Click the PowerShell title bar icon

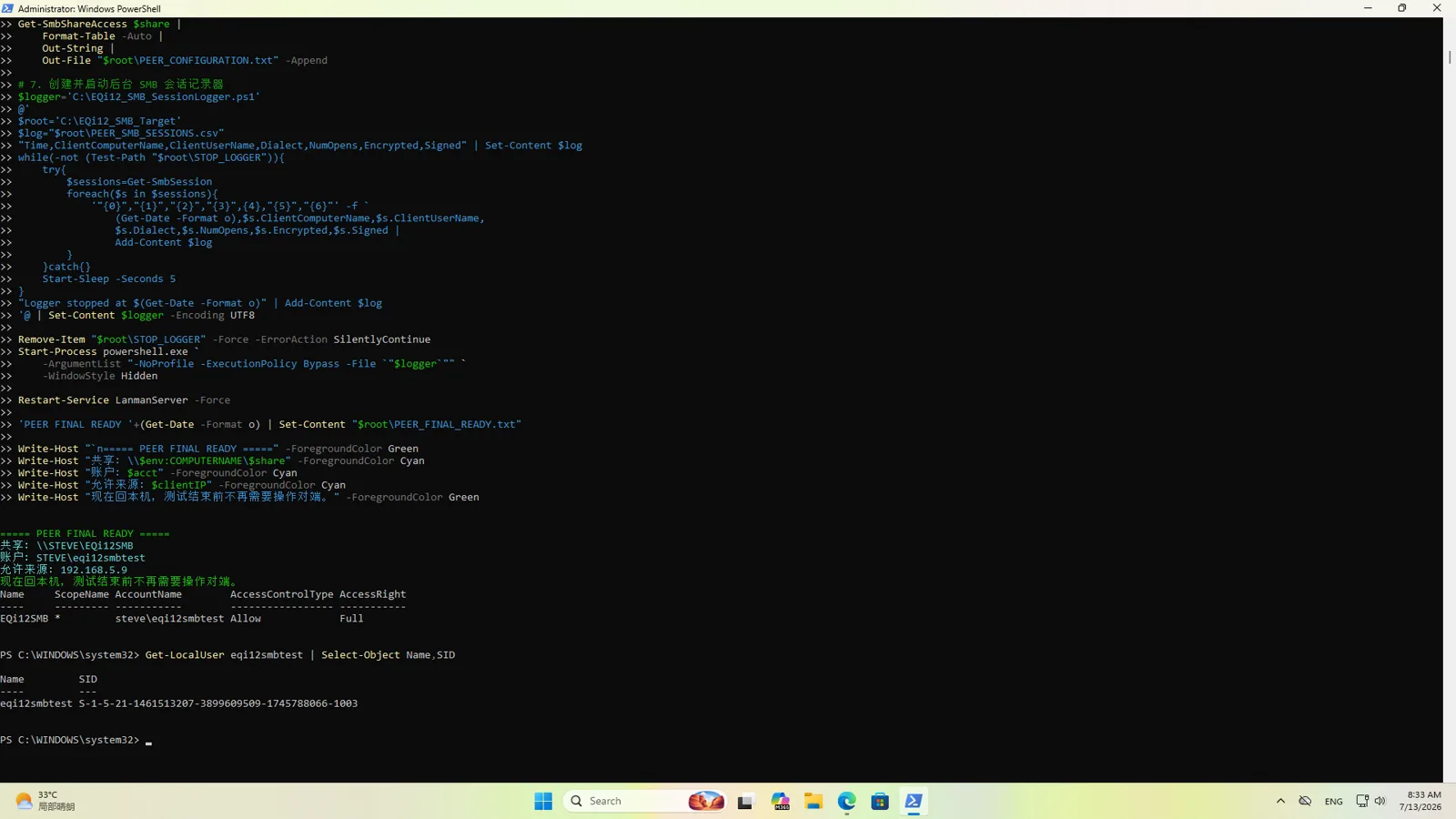8,8
